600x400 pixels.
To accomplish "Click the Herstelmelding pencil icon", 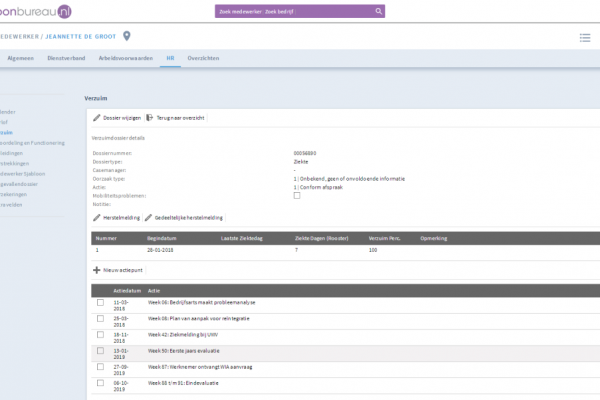I will 96,217.
